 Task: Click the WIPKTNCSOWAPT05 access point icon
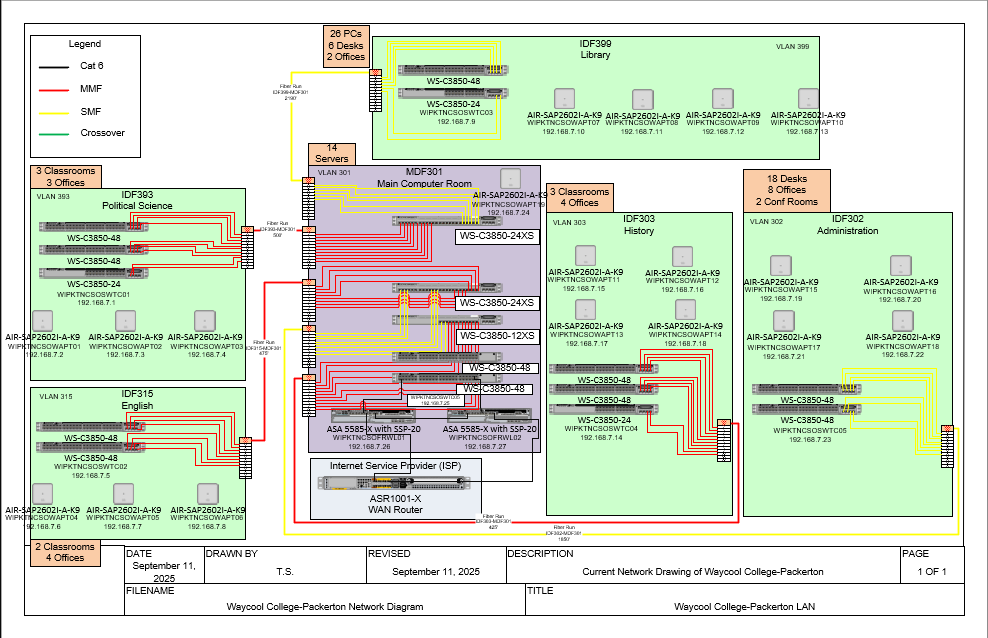coord(124,494)
